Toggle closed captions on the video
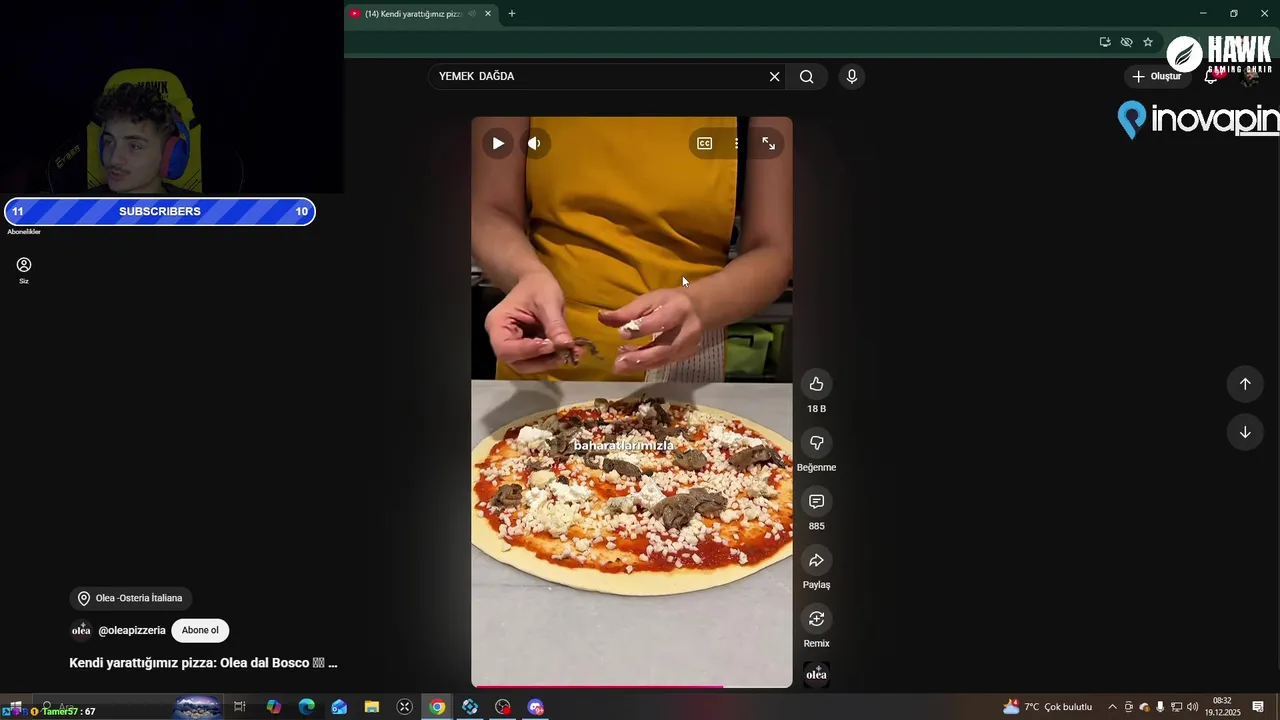Viewport: 1280px width, 720px height. (704, 143)
